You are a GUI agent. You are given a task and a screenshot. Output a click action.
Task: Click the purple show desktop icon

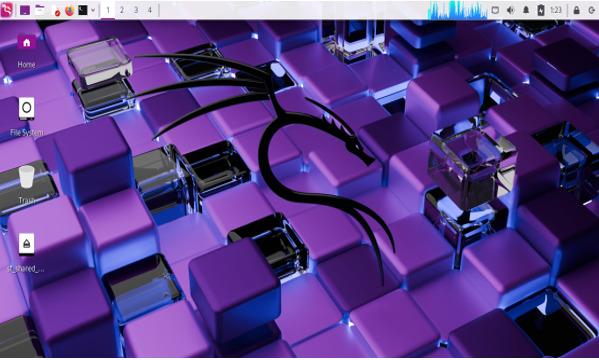click(x=25, y=10)
